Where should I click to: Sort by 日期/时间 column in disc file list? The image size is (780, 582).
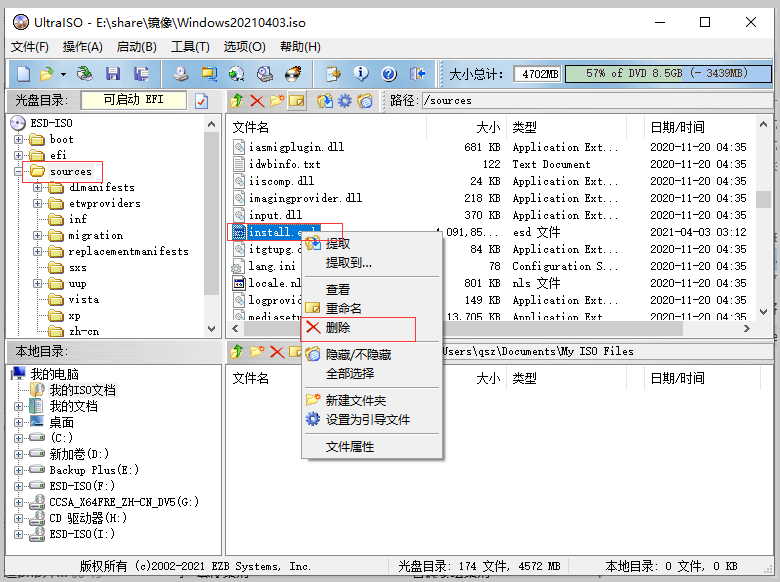tap(699, 127)
